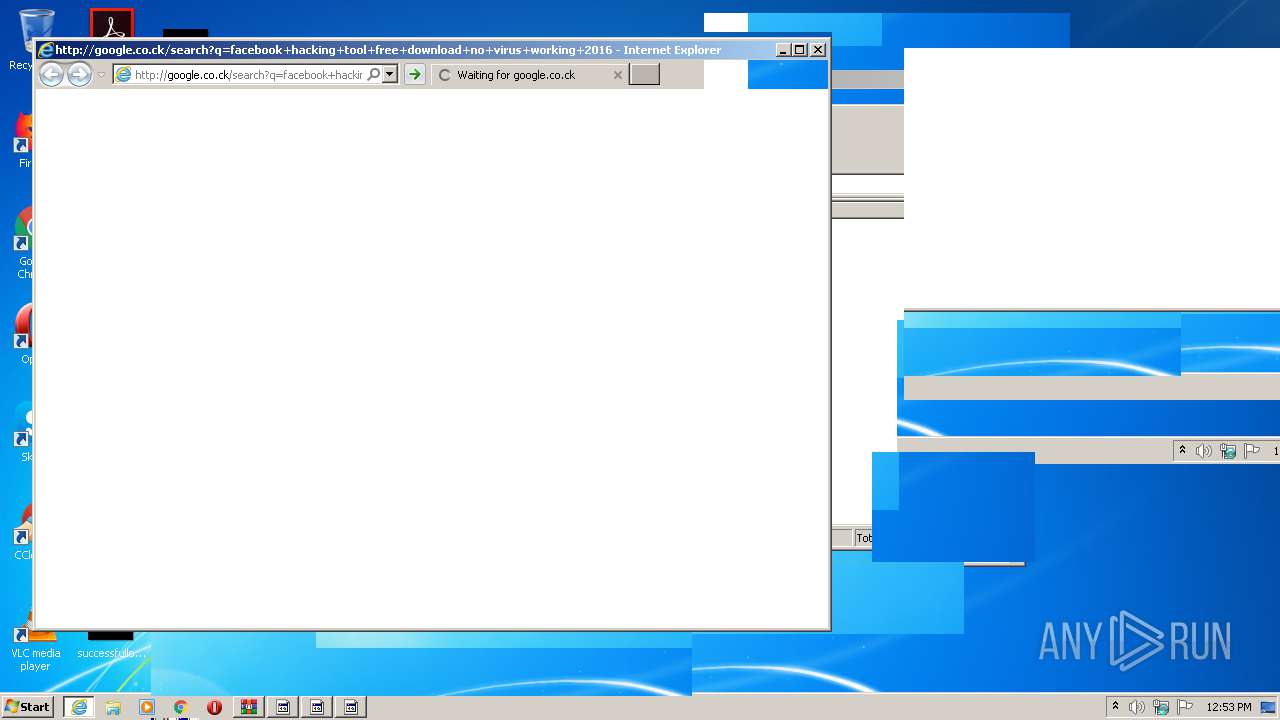1280x720 pixels.
Task: Click volume speaker icon beside the 12:53 PM clock
Action: [x=1137, y=707]
